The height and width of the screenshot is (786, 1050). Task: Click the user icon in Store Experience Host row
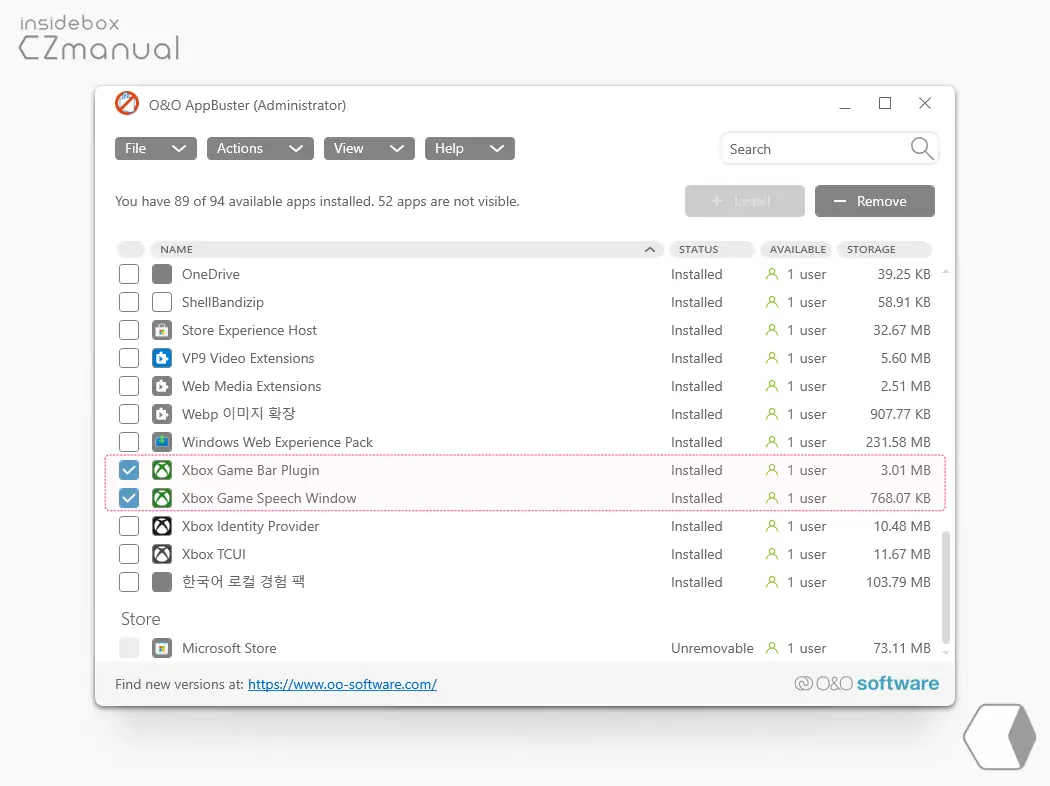click(x=772, y=330)
